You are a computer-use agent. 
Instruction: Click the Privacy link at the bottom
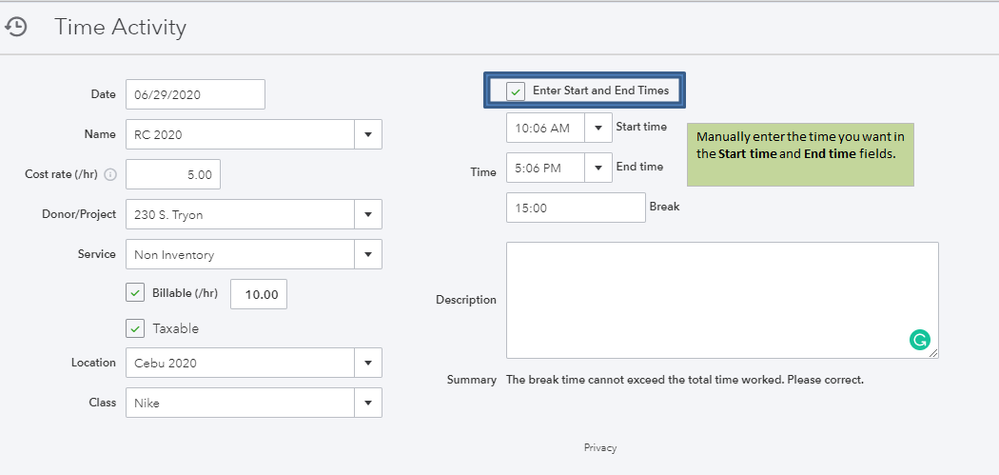tap(600, 448)
